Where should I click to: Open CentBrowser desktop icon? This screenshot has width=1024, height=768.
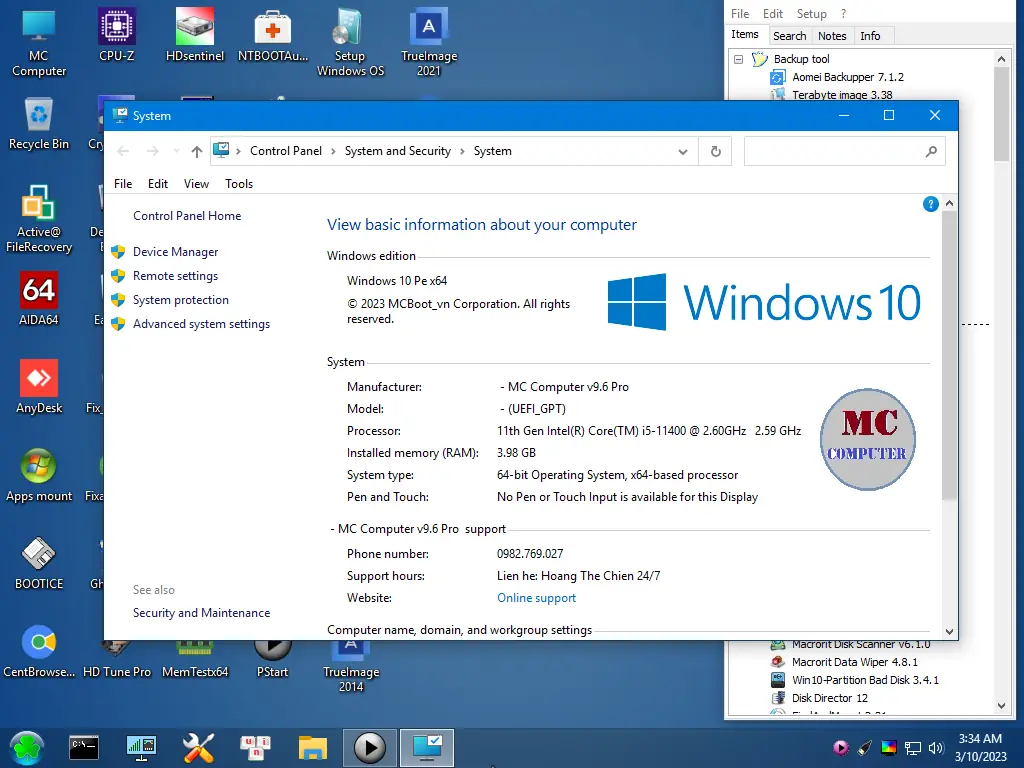coord(39,651)
